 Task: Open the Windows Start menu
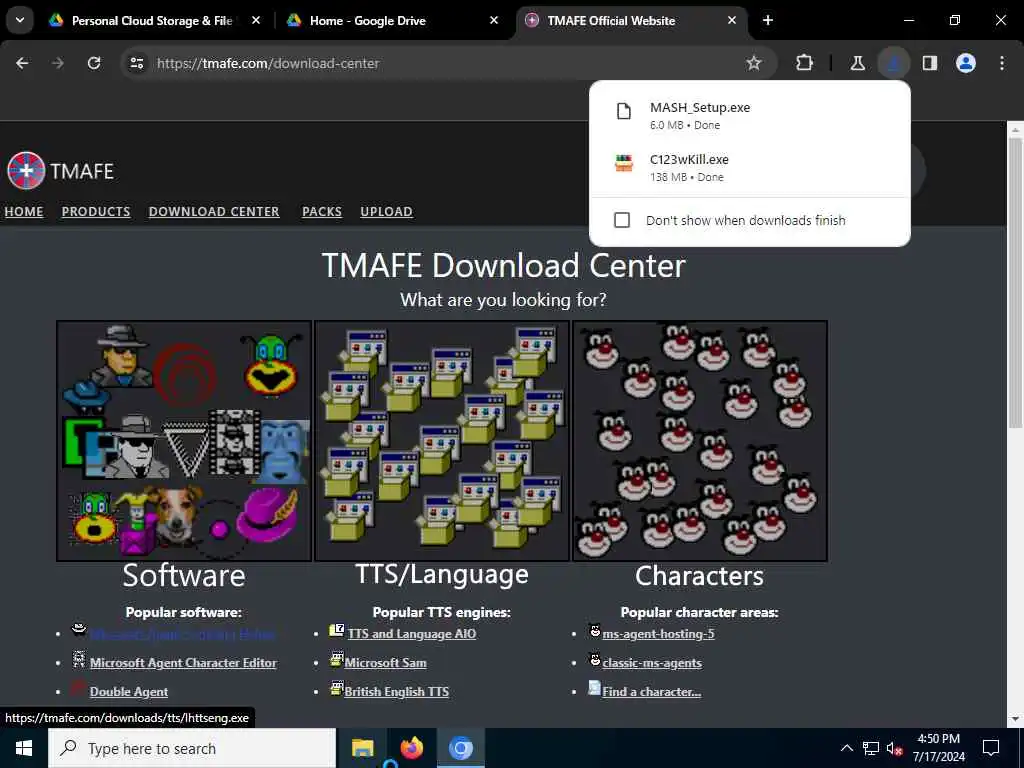(24, 748)
